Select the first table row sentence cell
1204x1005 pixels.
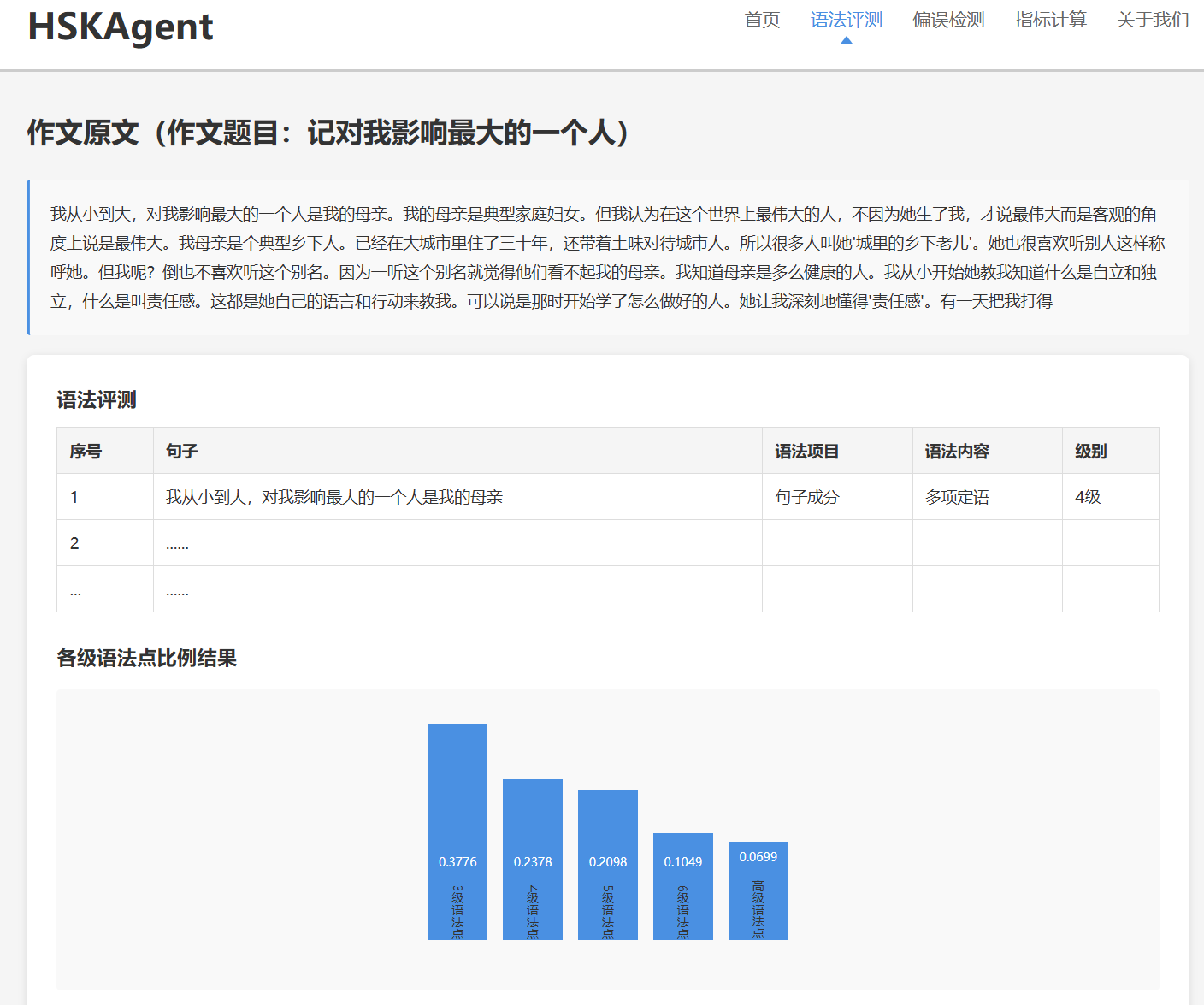pyautogui.click(x=334, y=497)
